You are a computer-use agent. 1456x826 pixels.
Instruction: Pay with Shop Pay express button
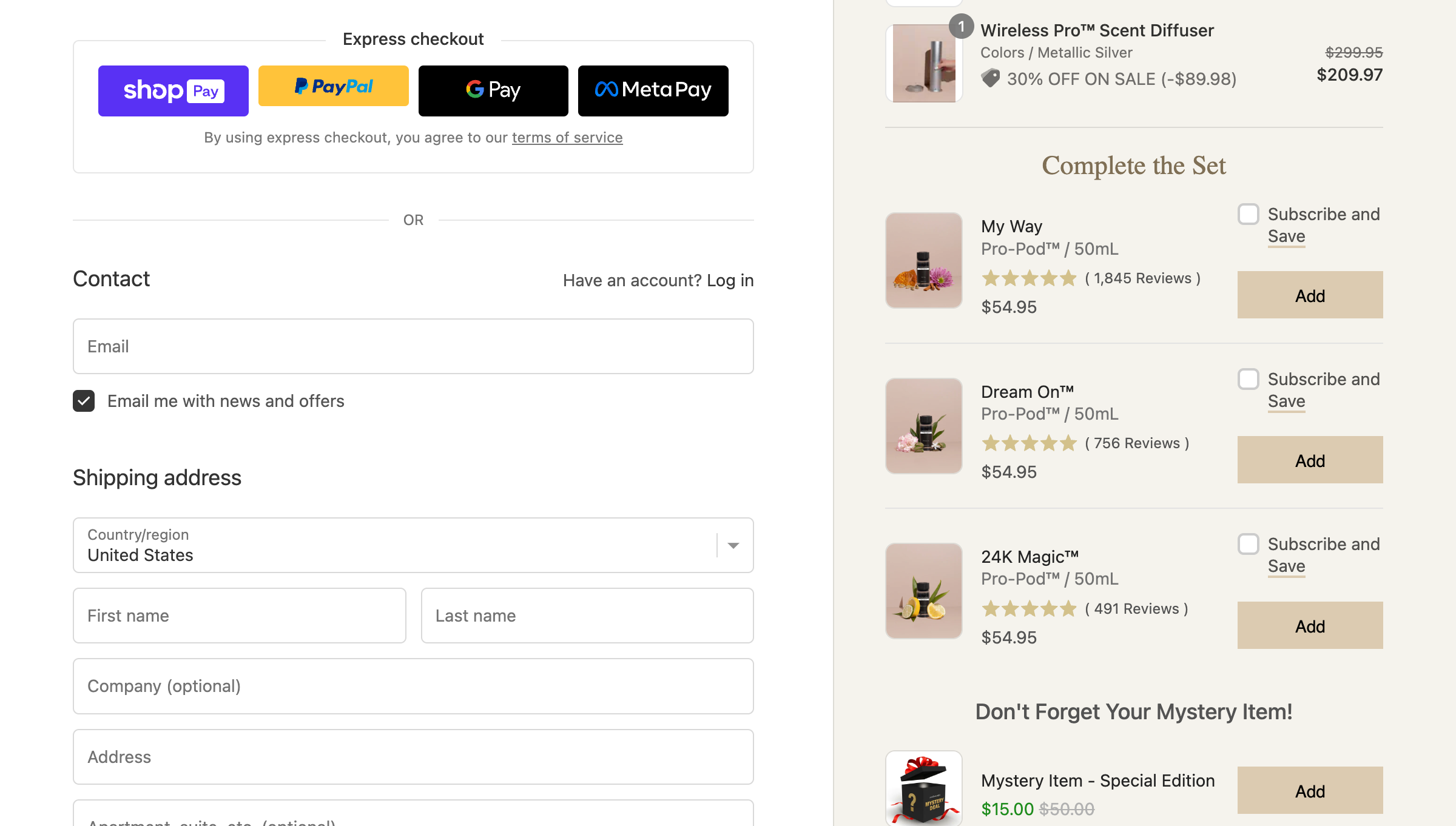(173, 91)
